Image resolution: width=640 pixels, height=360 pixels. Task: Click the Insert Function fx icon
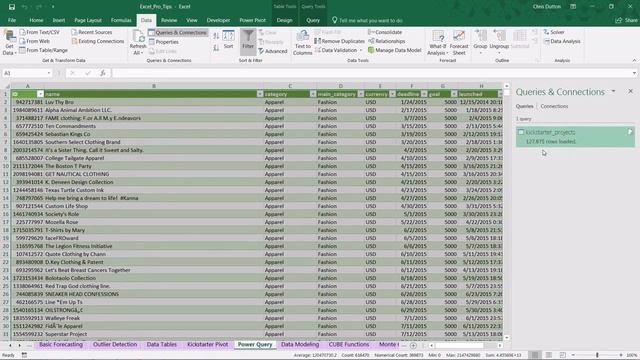103,73
